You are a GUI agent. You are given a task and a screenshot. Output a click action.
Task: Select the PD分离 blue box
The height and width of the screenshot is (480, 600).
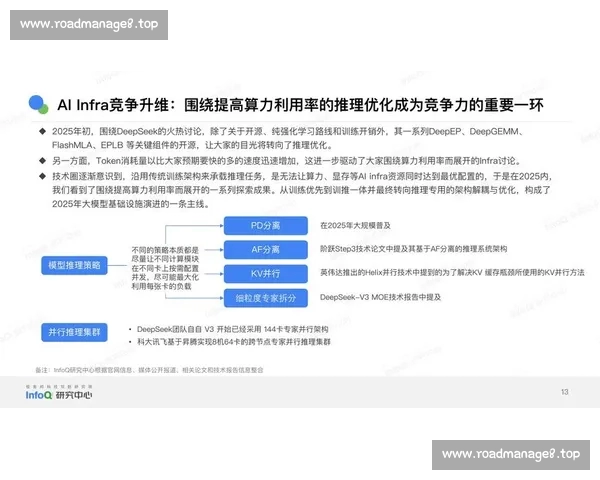click(266, 225)
